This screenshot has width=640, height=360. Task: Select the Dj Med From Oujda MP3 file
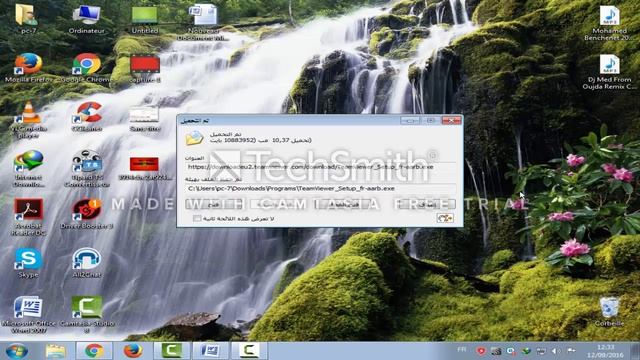(609, 71)
